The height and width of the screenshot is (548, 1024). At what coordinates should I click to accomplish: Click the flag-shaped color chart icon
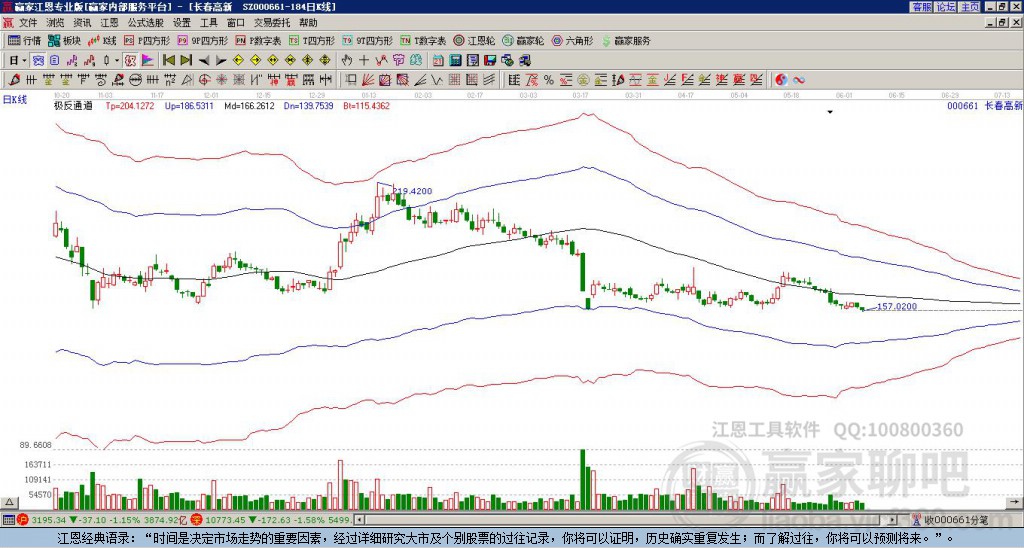(x=148, y=61)
